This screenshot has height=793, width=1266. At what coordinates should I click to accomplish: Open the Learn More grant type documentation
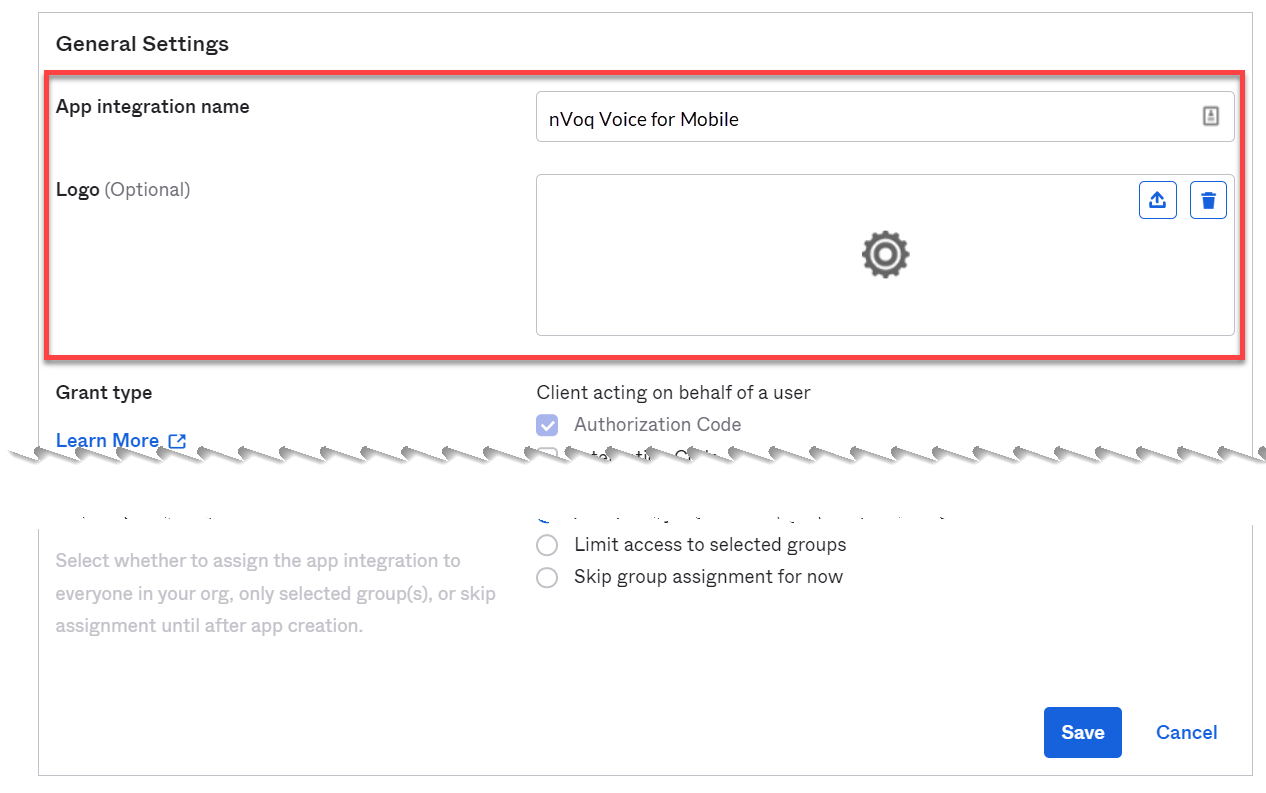(x=107, y=440)
